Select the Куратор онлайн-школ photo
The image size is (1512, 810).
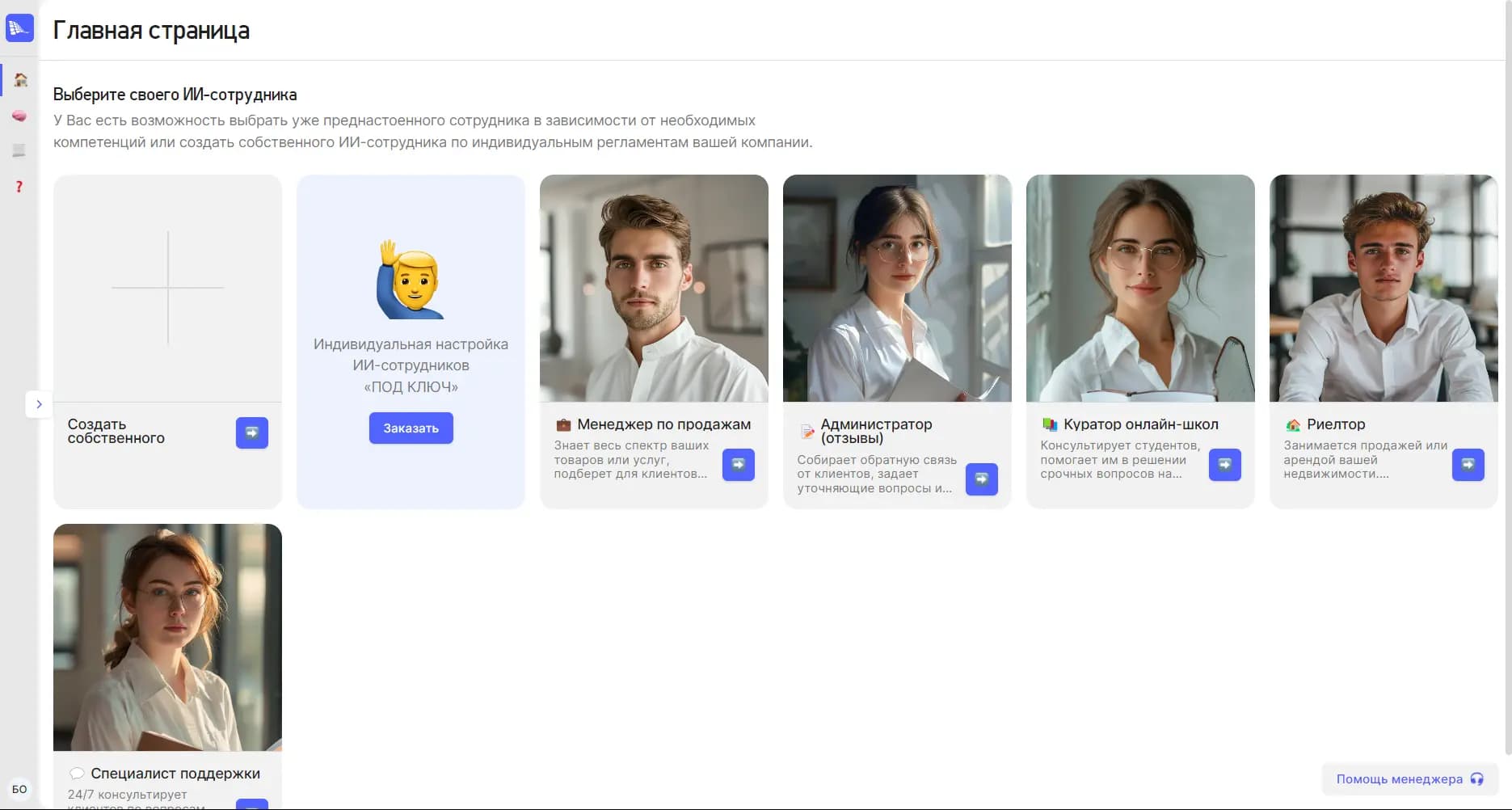click(x=1140, y=289)
